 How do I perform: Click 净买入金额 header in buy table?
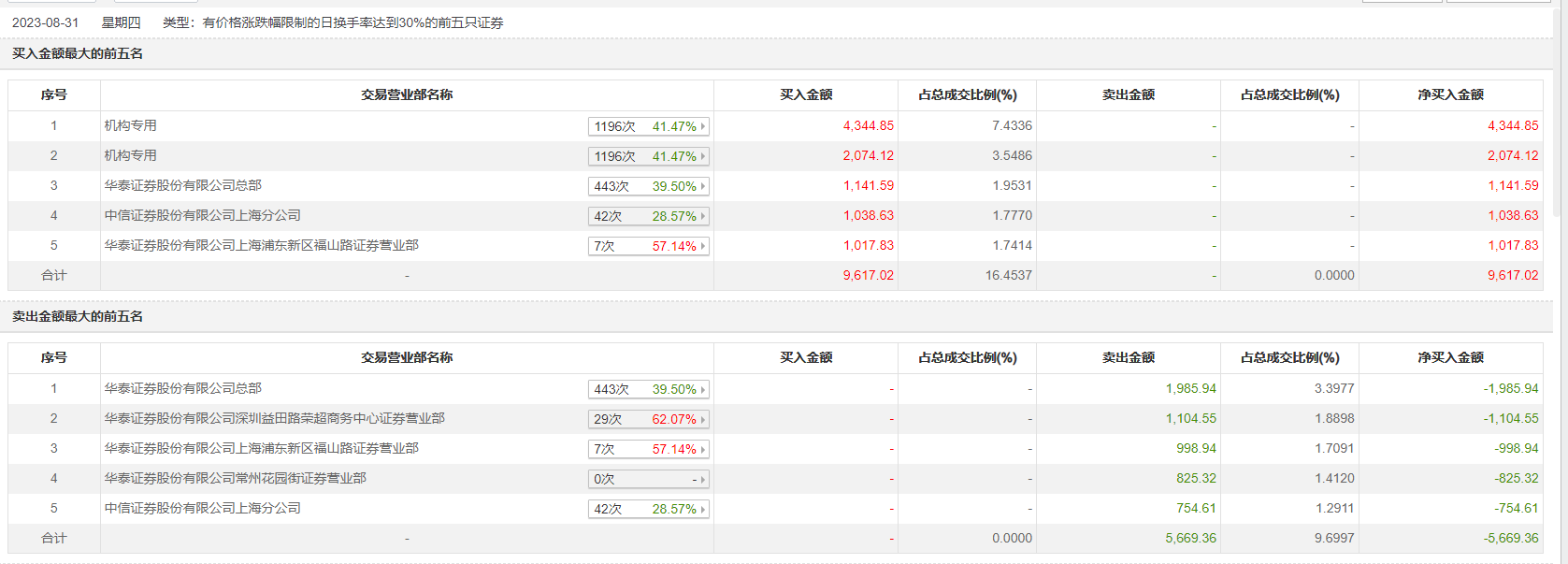(x=1450, y=94)
